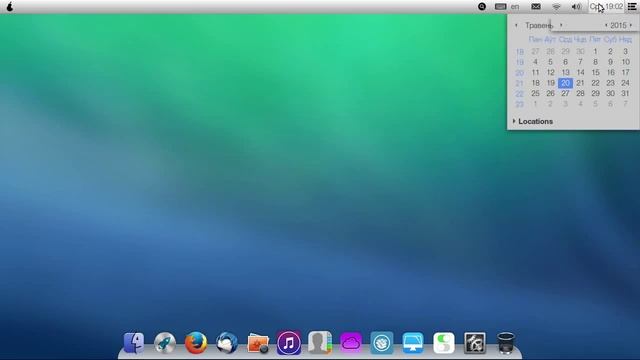Open the Trash in the dock
Screen dimensions: 640x360
coord(506,343)
